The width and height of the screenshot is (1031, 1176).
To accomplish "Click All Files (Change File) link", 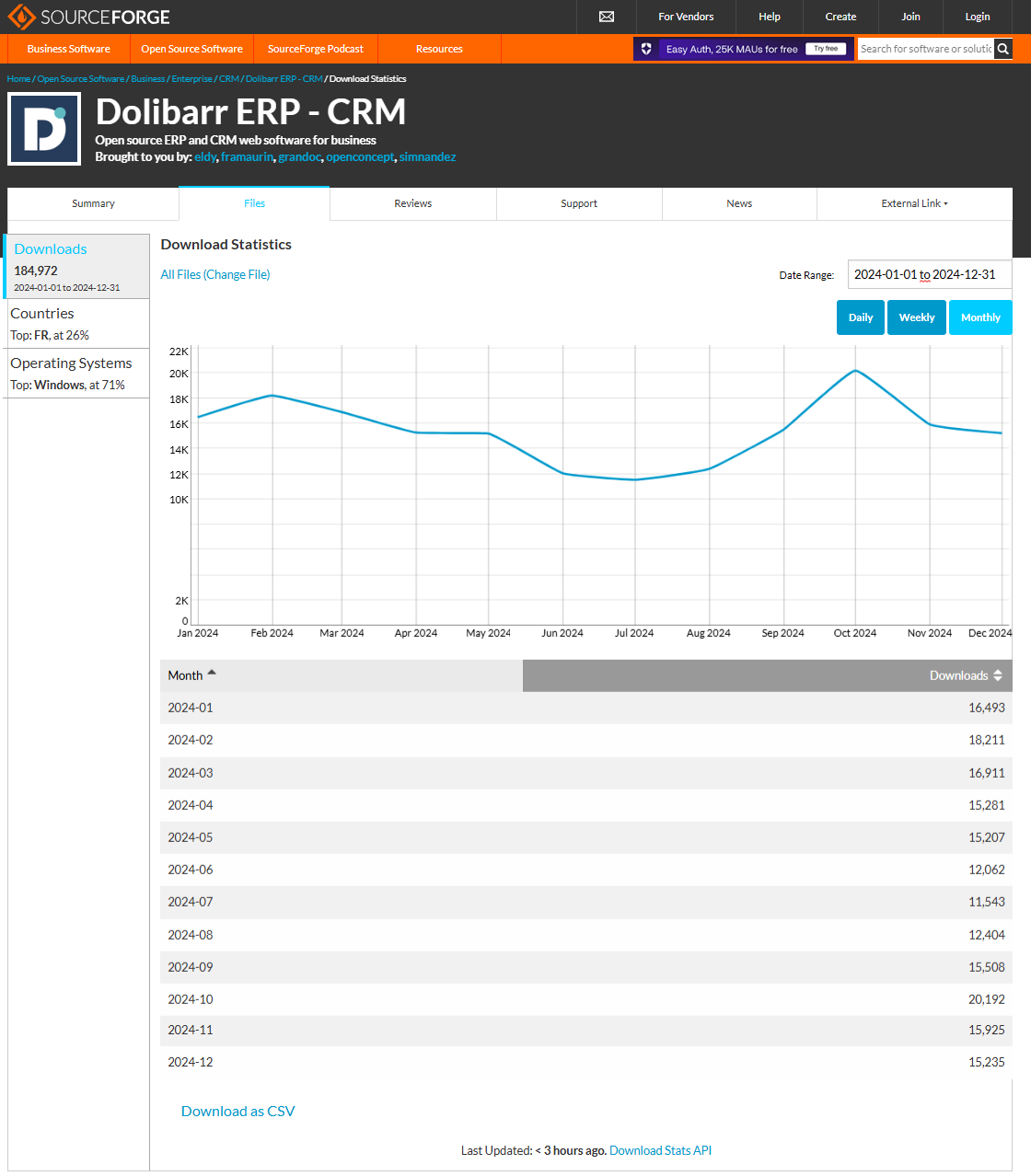I will [215, 274].
